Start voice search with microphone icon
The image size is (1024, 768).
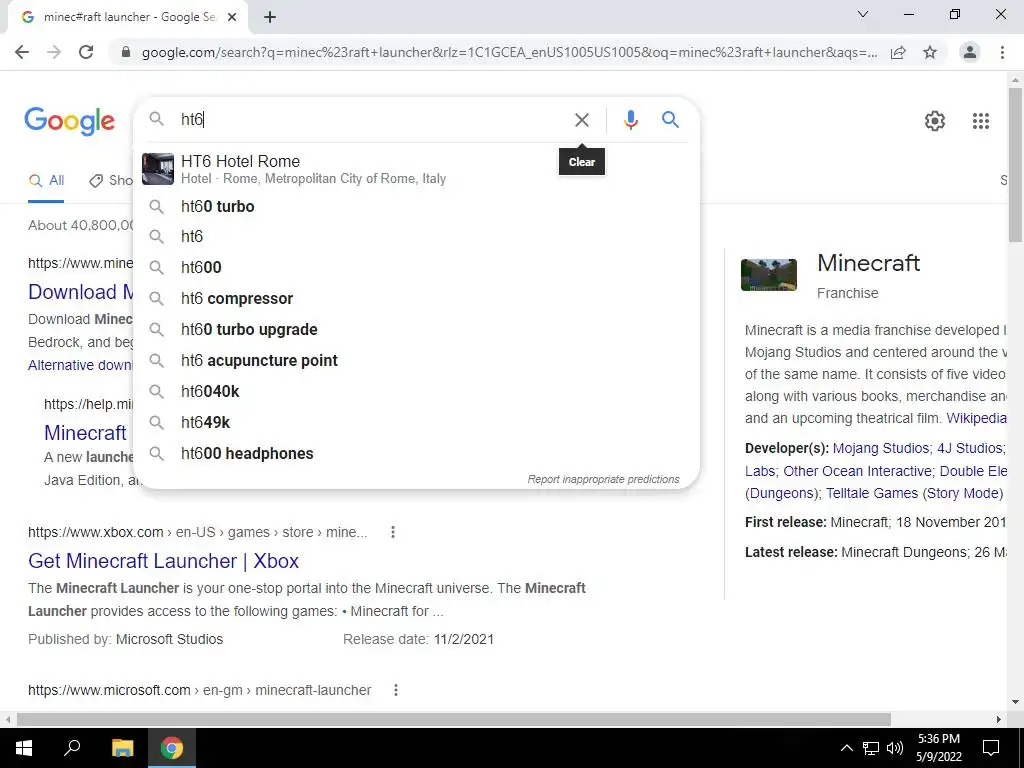[x=630, y=120]
